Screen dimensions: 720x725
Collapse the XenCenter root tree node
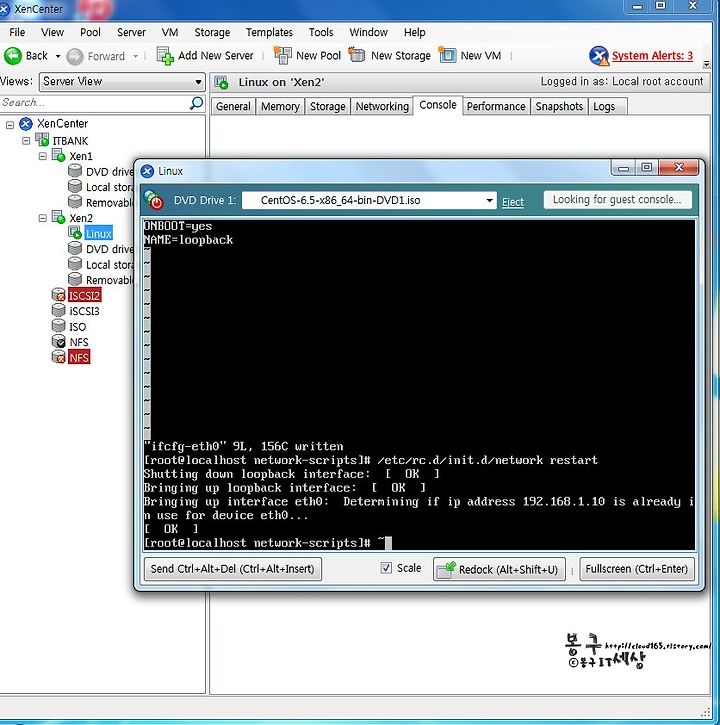pyautogui.click(x=10, y=124)
